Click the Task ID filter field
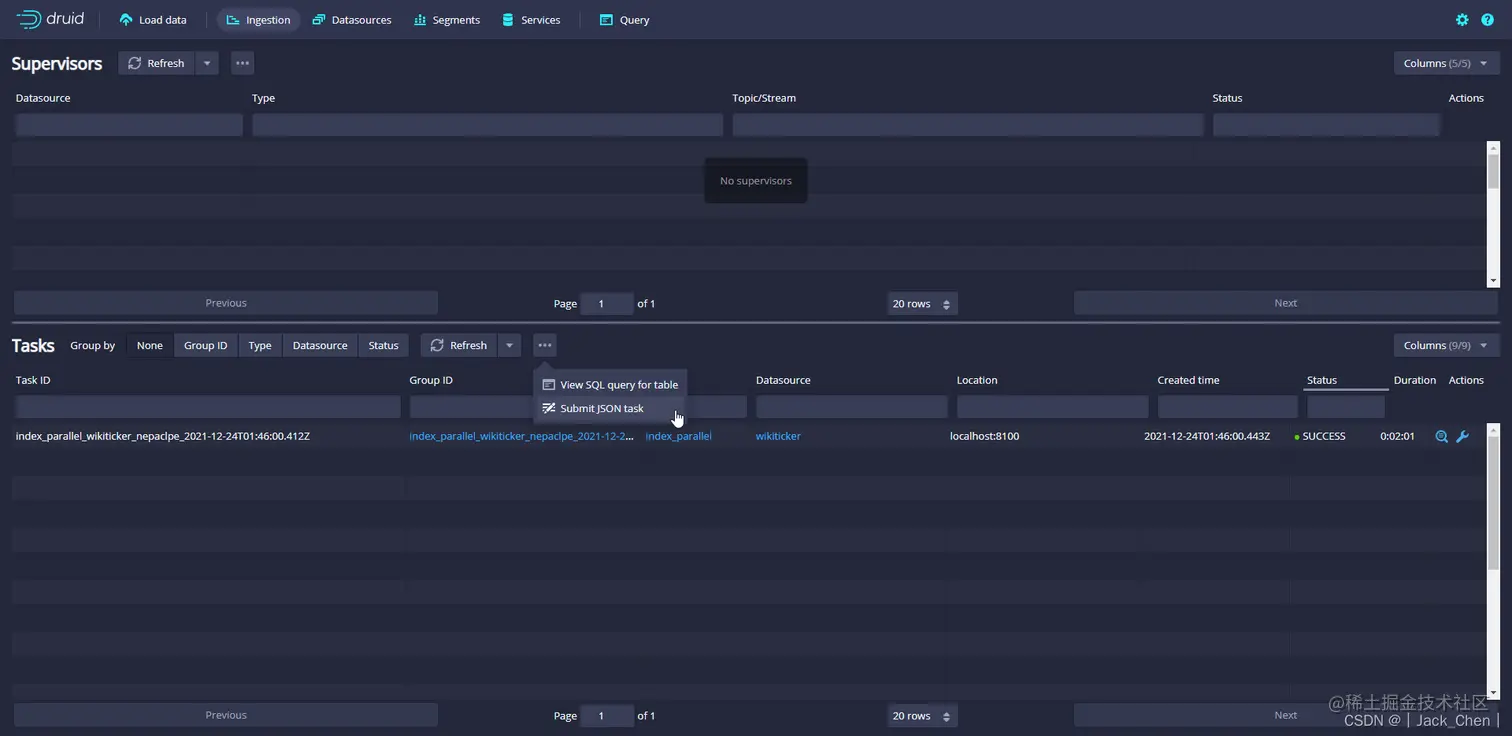The image size is (1512, 736). pyautogui.click(x=207, y=407)
